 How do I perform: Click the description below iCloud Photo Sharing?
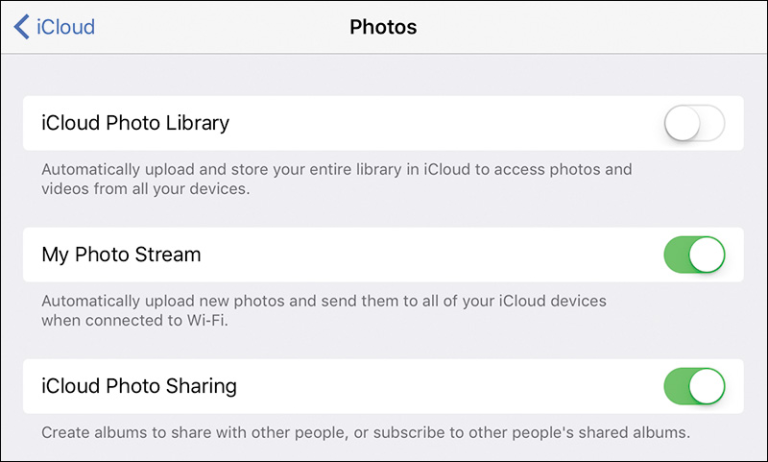(366, 433)
